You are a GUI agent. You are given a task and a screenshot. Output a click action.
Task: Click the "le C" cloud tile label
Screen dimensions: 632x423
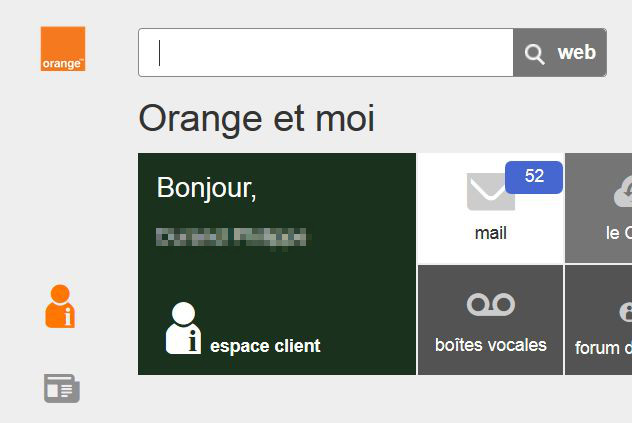619,233
